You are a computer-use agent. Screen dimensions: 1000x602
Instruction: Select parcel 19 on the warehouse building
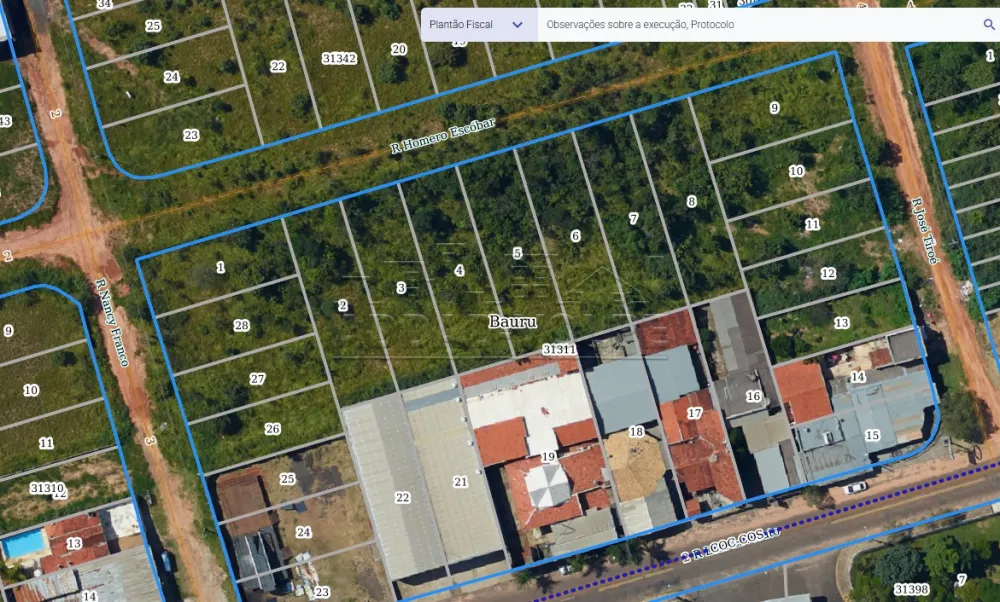click(546, 457)
